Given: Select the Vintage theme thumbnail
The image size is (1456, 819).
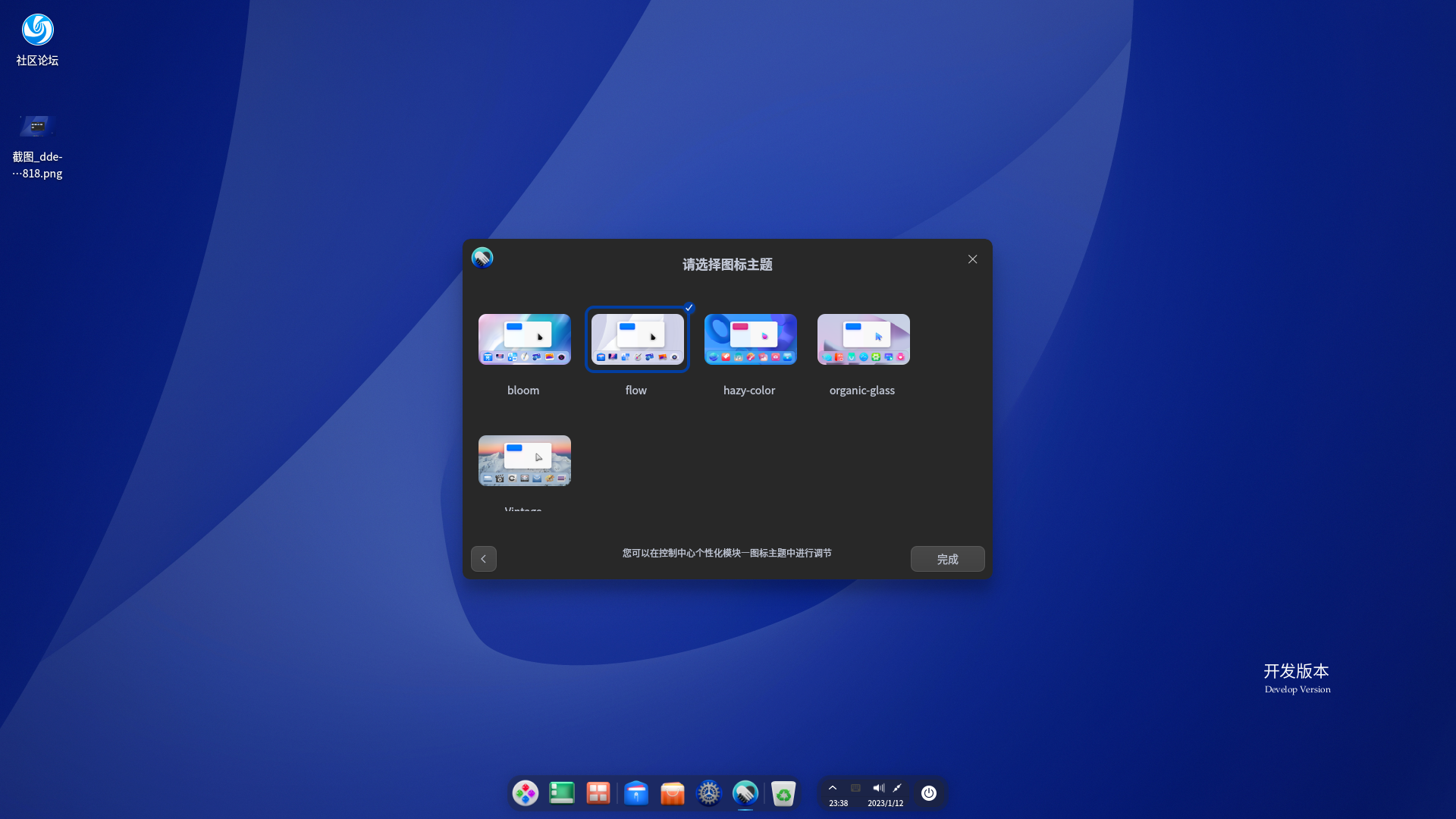Looking at the screenshot, I should pyautogui.click(x=524, y=460).
